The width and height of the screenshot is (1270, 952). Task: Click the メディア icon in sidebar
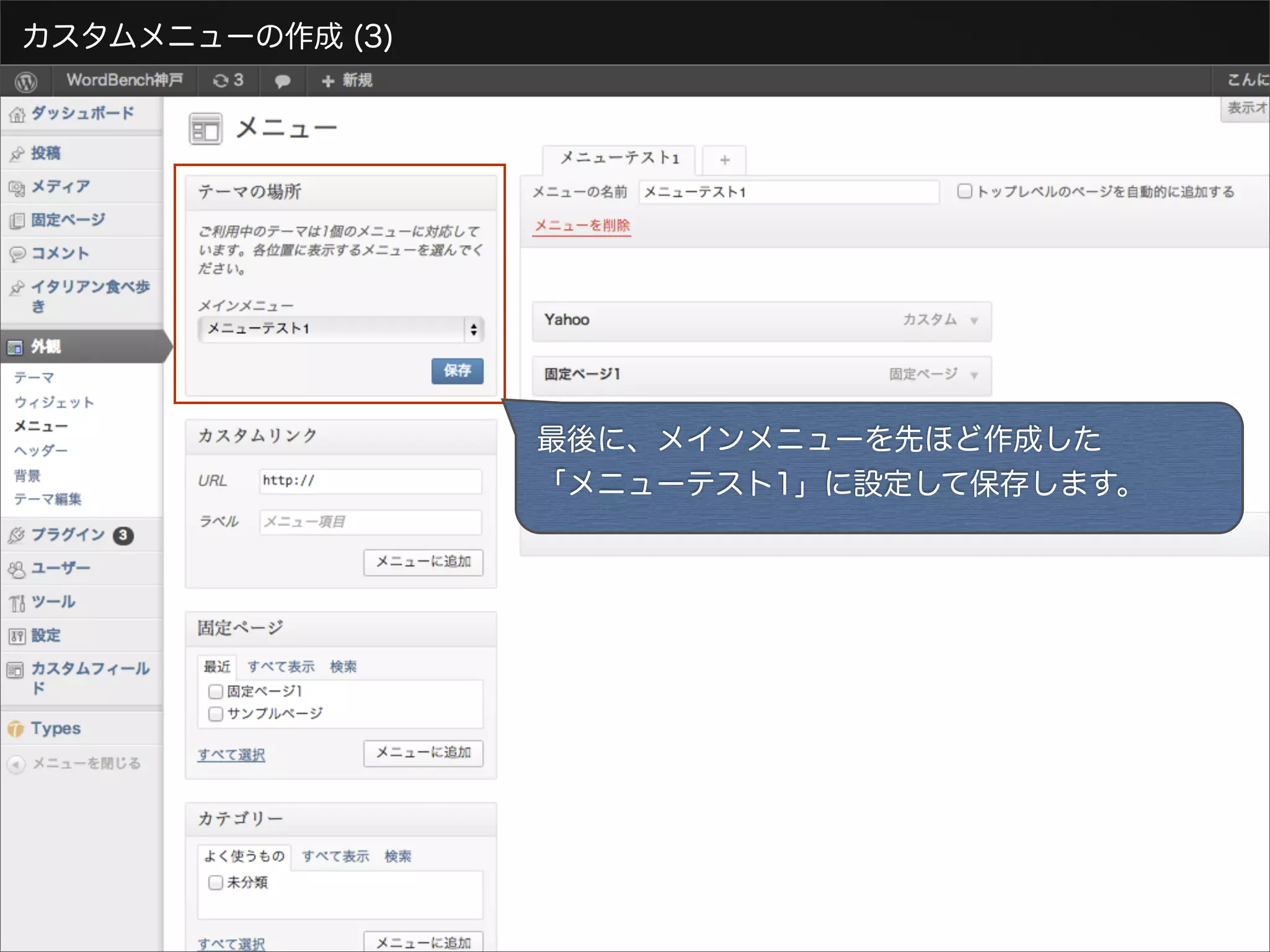coord(17,187)
